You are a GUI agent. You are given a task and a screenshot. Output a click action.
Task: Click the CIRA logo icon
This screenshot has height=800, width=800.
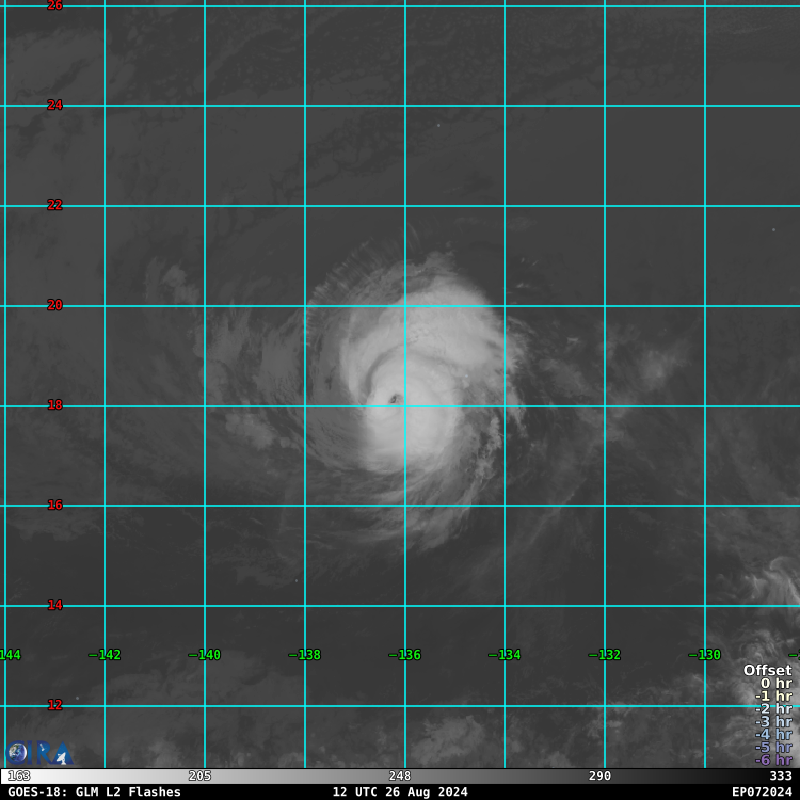tap(39, 753)
